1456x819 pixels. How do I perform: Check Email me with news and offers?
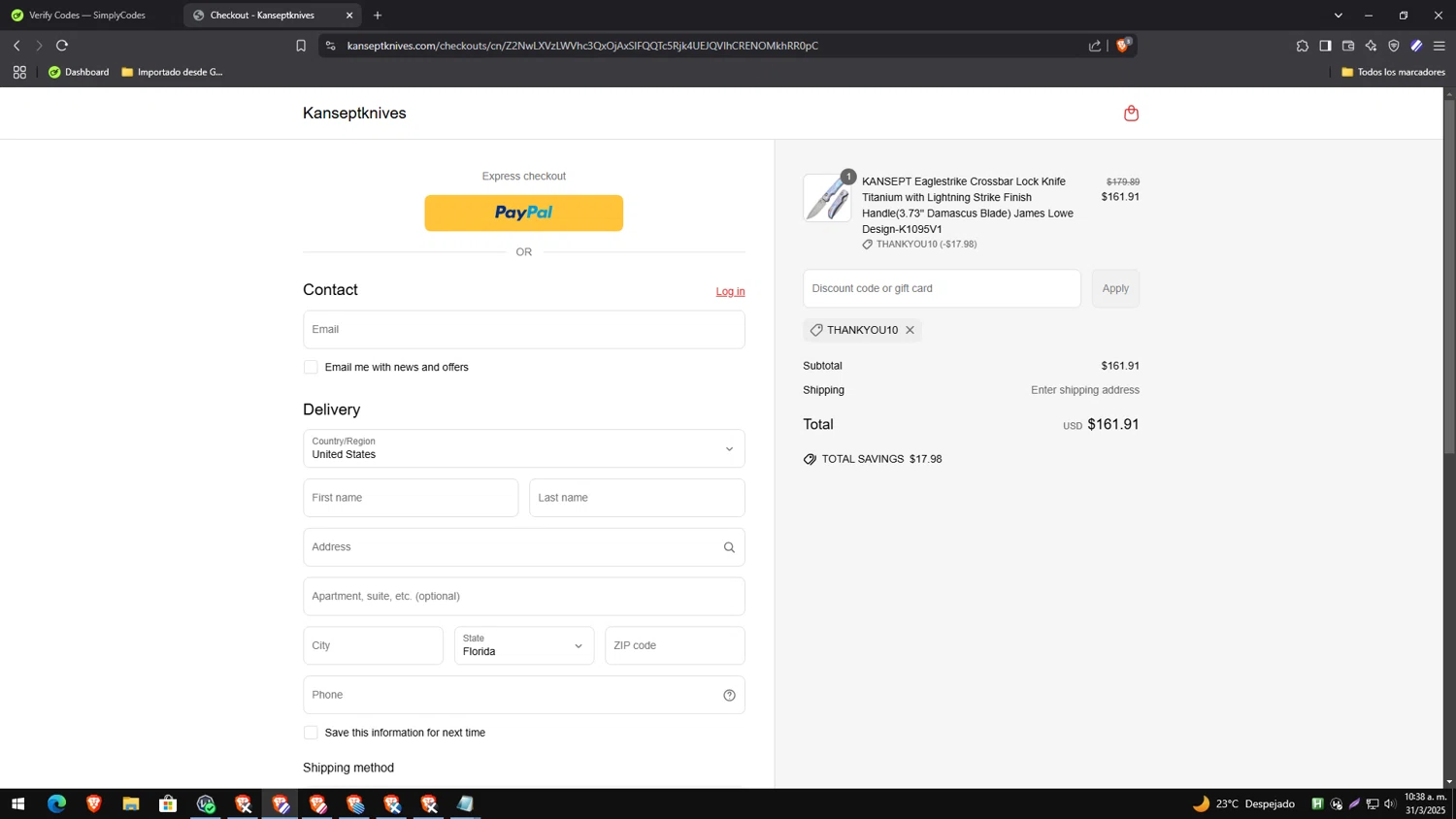311,367
